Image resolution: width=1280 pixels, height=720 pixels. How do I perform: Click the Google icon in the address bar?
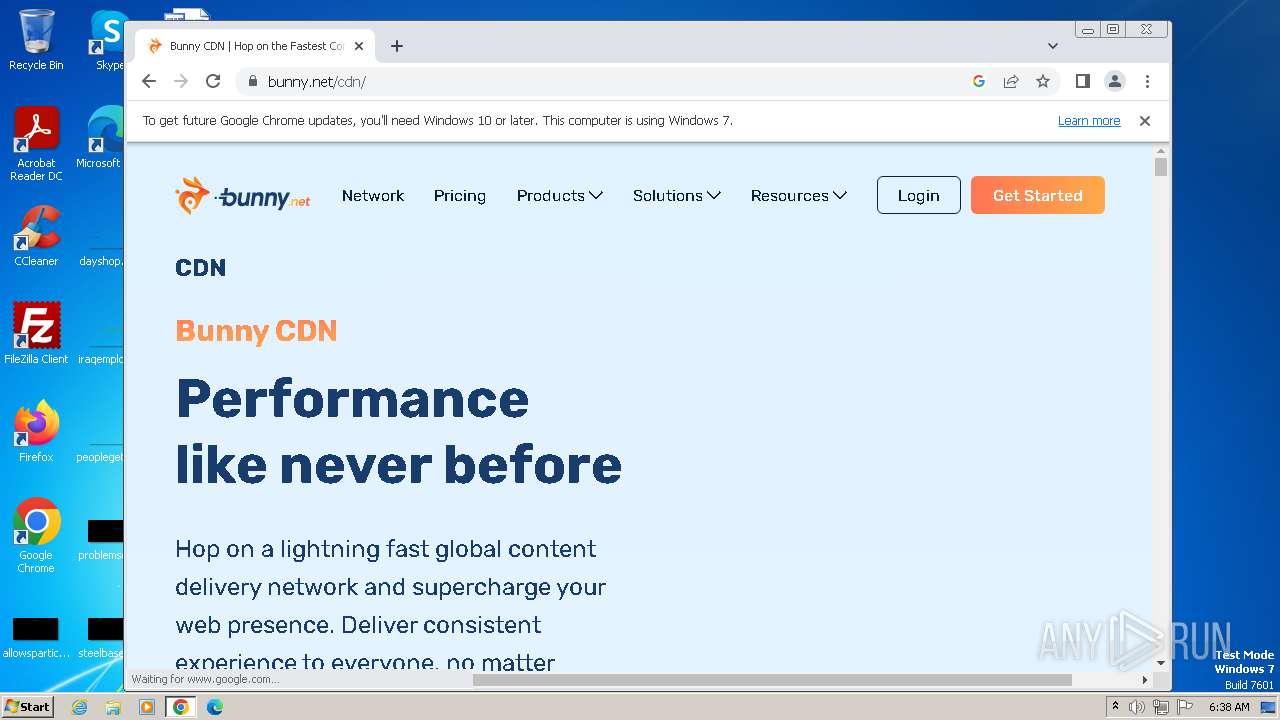979,82
